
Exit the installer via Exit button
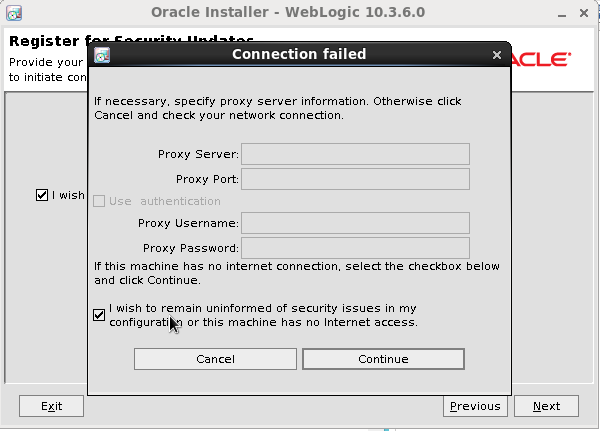(x=51, y=406)
